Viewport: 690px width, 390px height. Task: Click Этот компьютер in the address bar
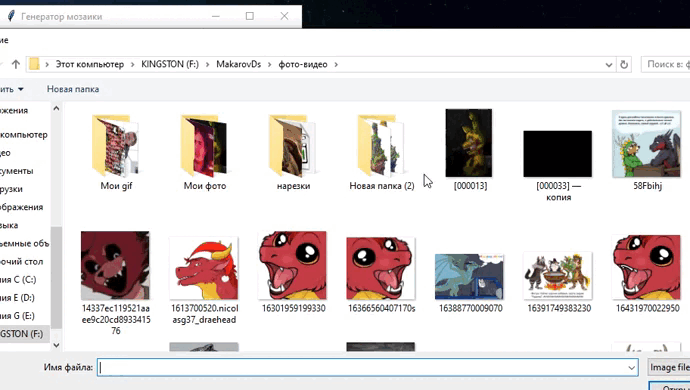[90, 64]
